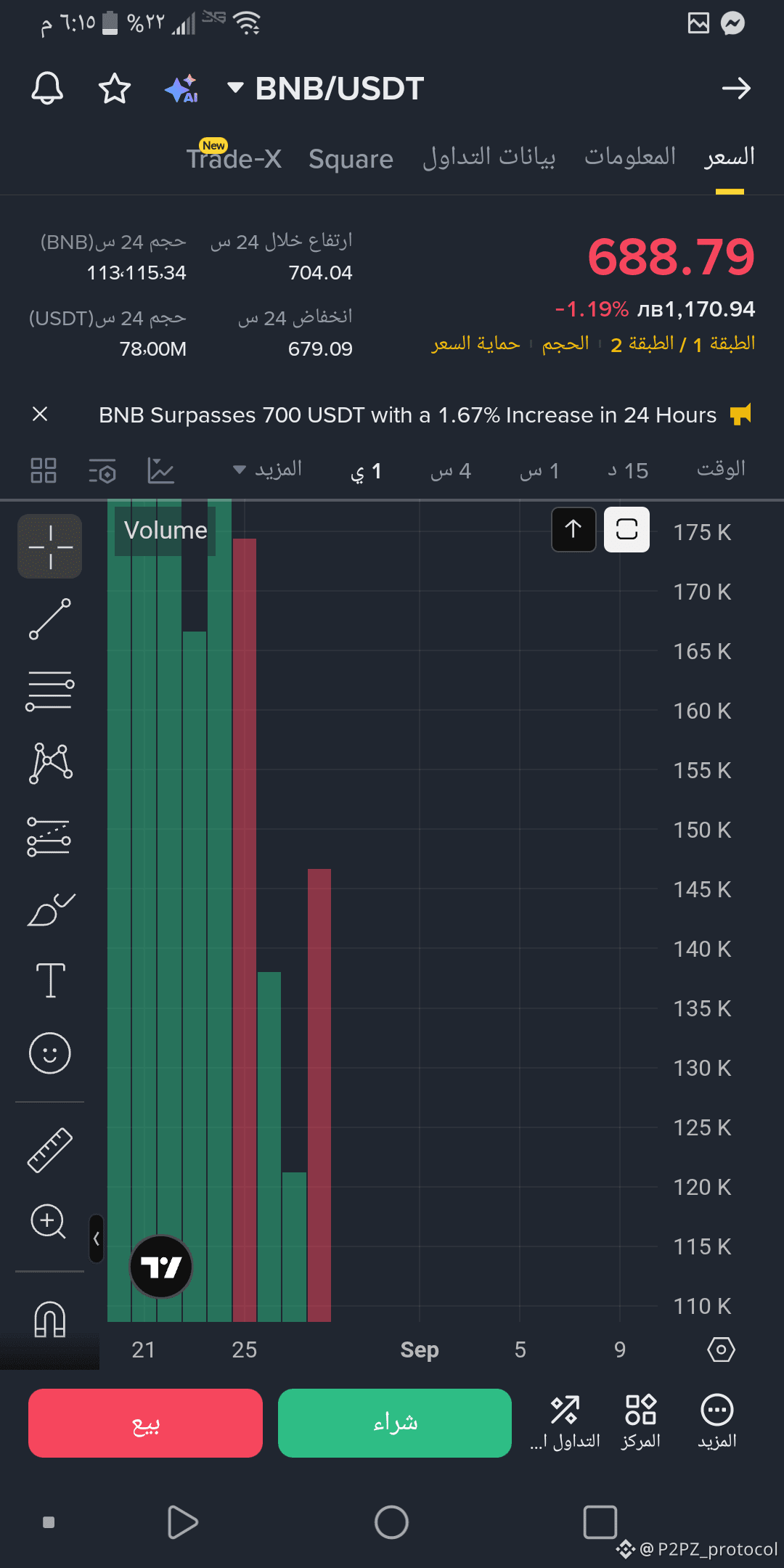Open the chart indicators icon
Image resolution: width=784 pixels, height=1568 pixels.
pyautogui.click(x=160, y=470)
